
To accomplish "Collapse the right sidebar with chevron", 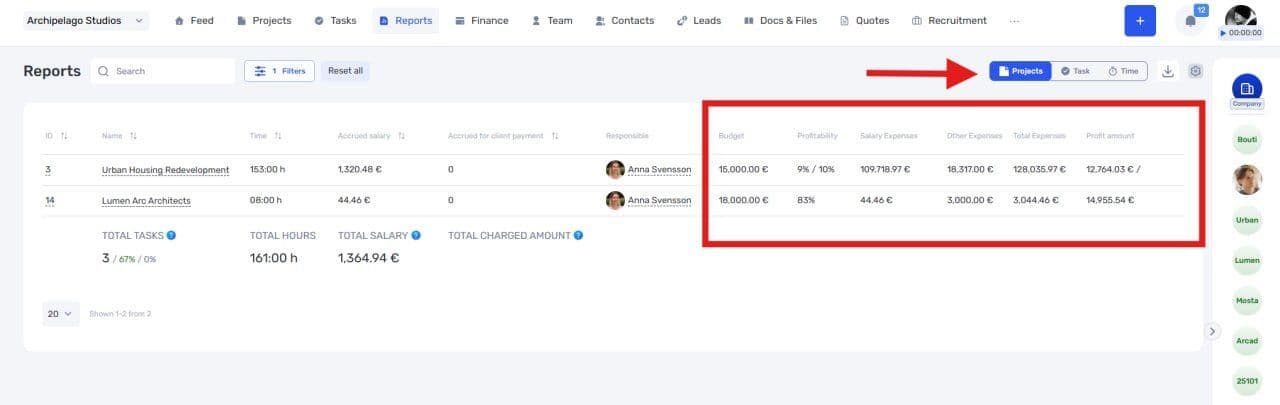I will click(1213, 331).
